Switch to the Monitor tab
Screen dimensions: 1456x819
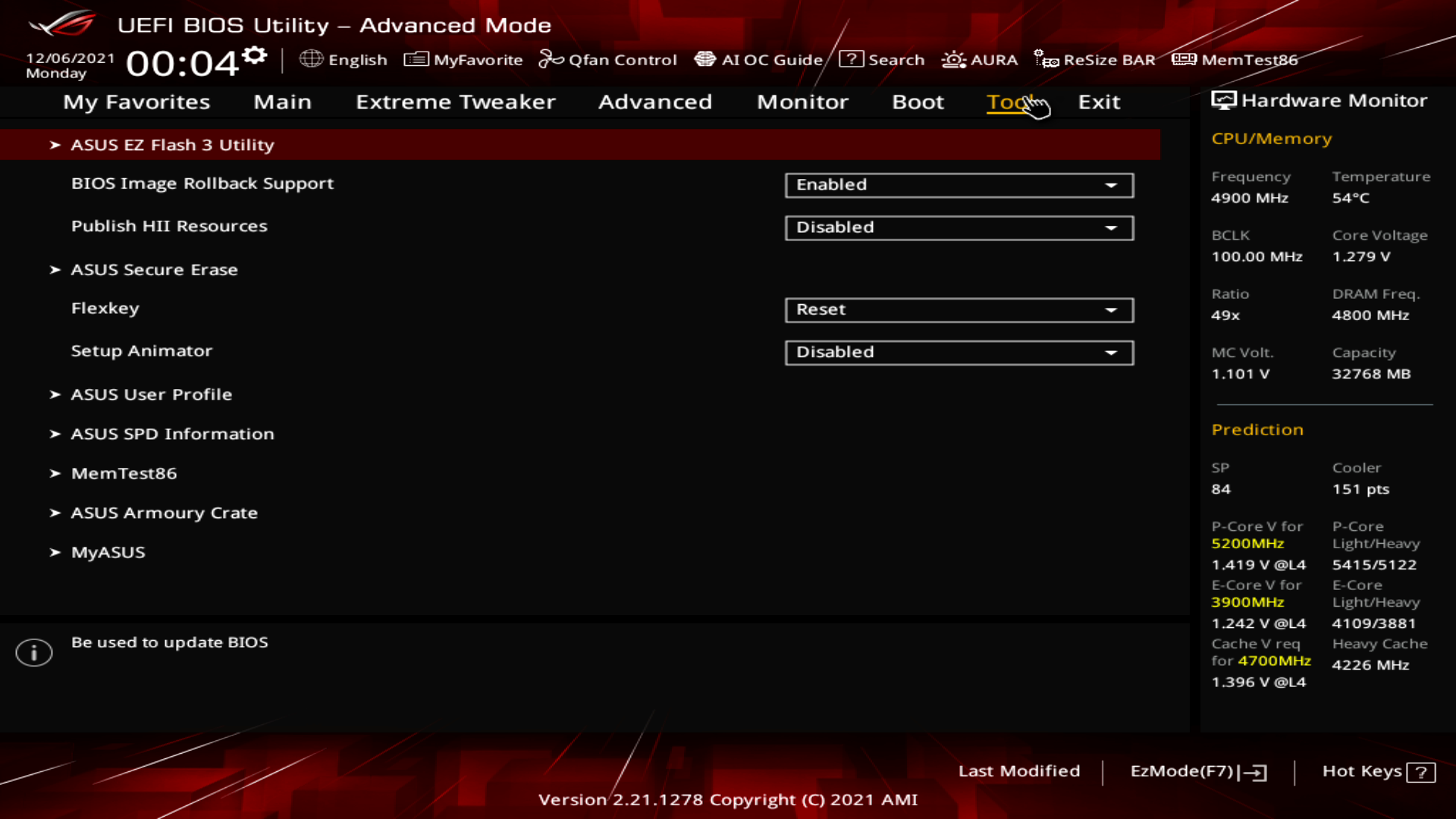point(802,102)
